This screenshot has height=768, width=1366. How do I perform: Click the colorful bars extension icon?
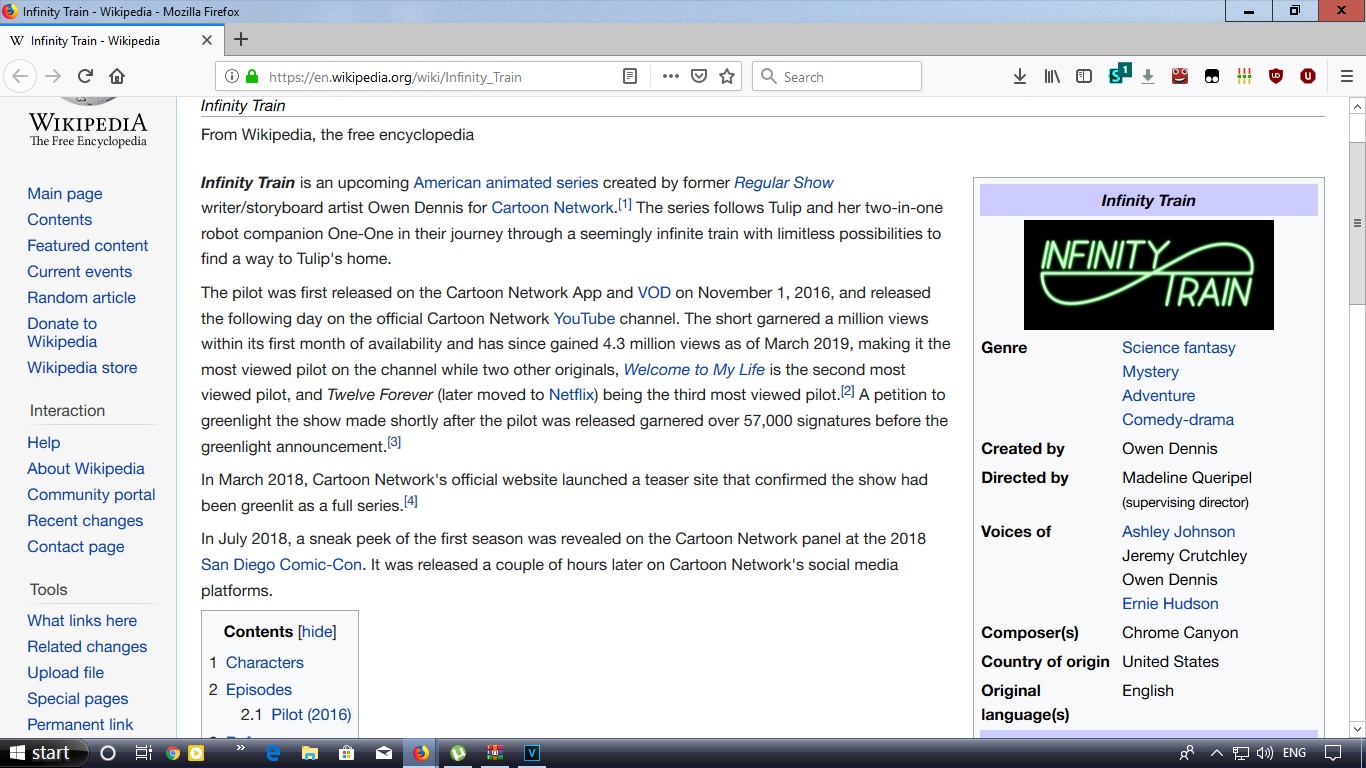pos(1244,76)
